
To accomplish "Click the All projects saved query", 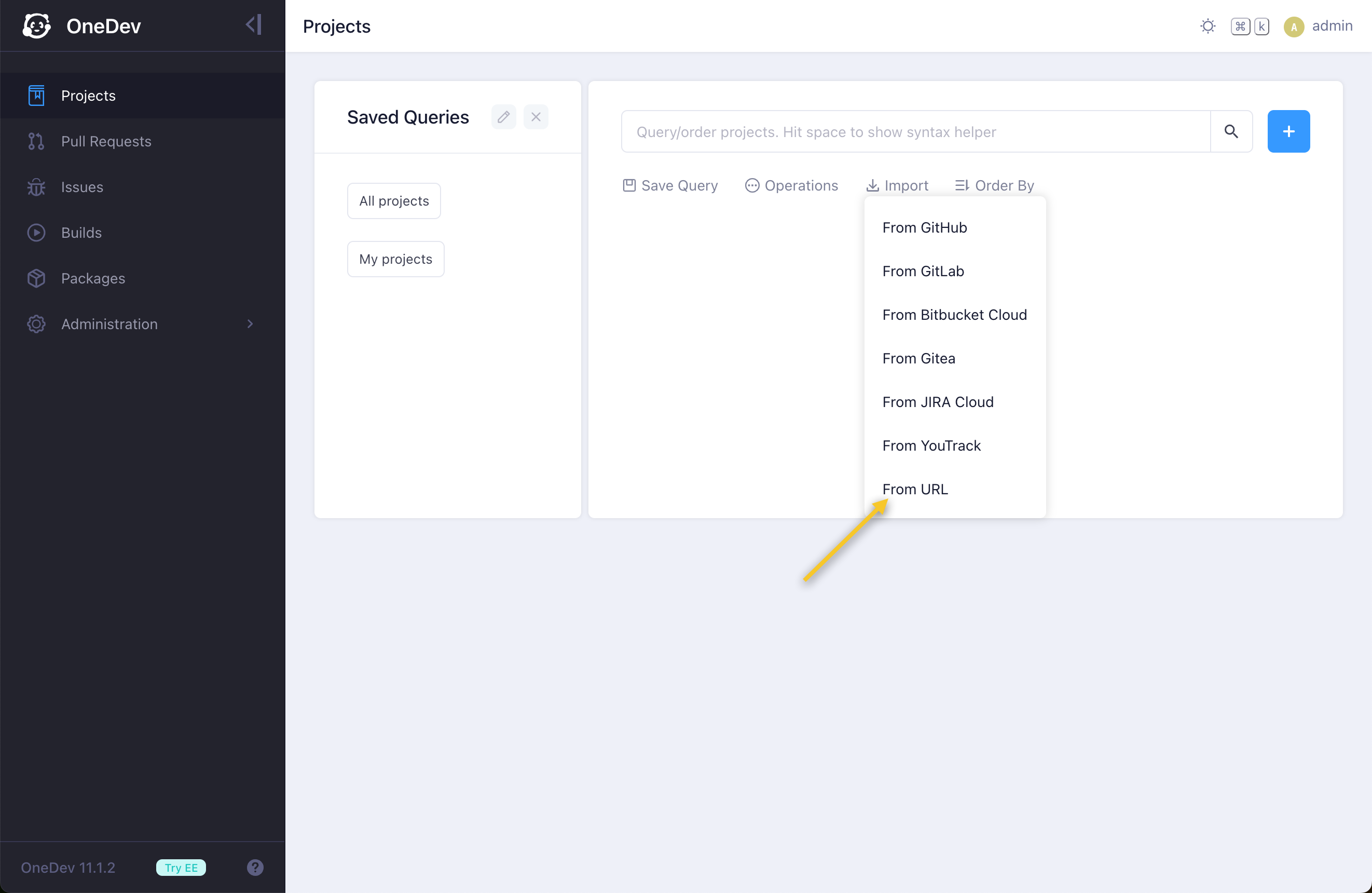I will coord(394,201).
